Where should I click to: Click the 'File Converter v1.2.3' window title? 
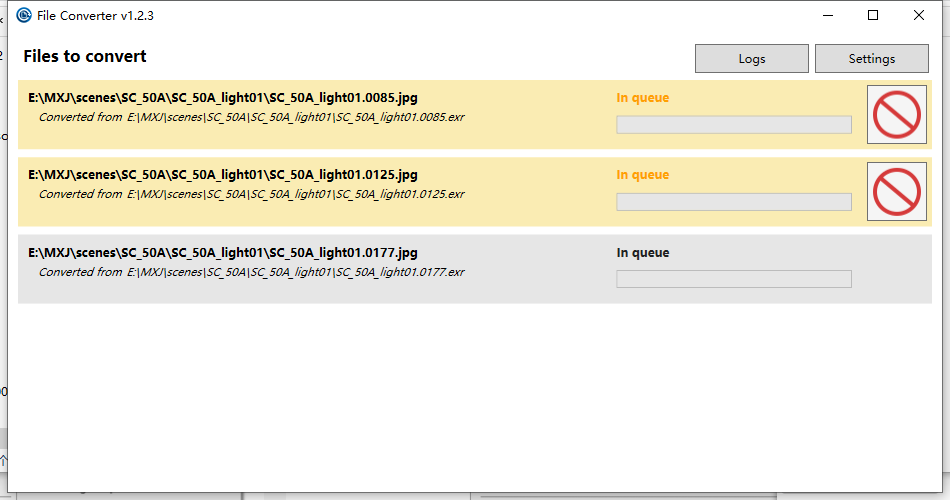tap(95, 16)
